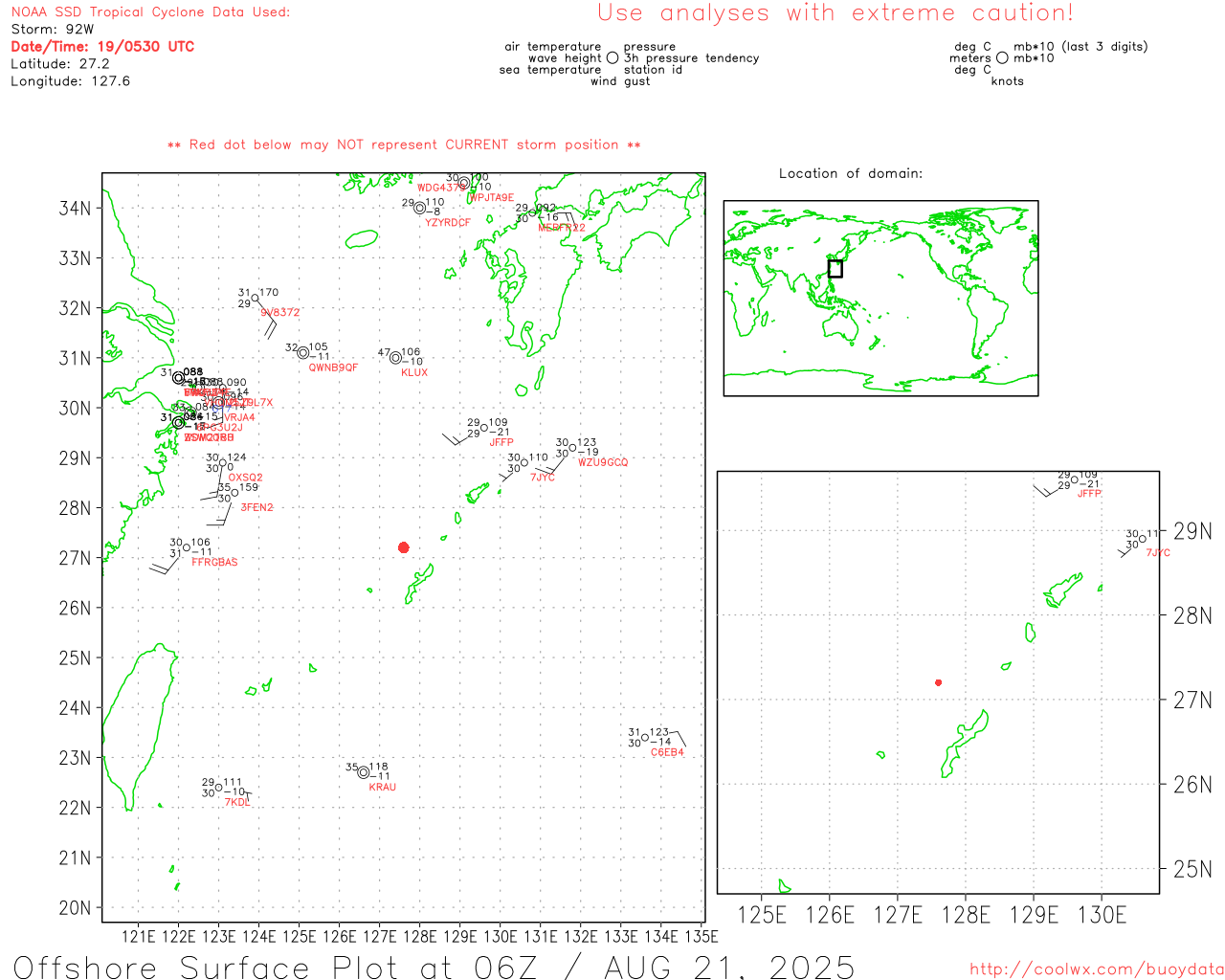Click legend text 'mb*10 (last 3 digits)'

[x=1080, y=47]
